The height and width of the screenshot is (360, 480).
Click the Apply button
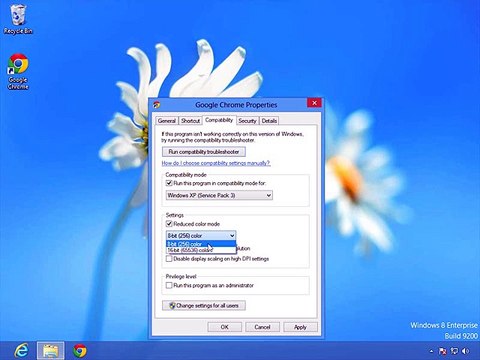(x=300, y=327)
